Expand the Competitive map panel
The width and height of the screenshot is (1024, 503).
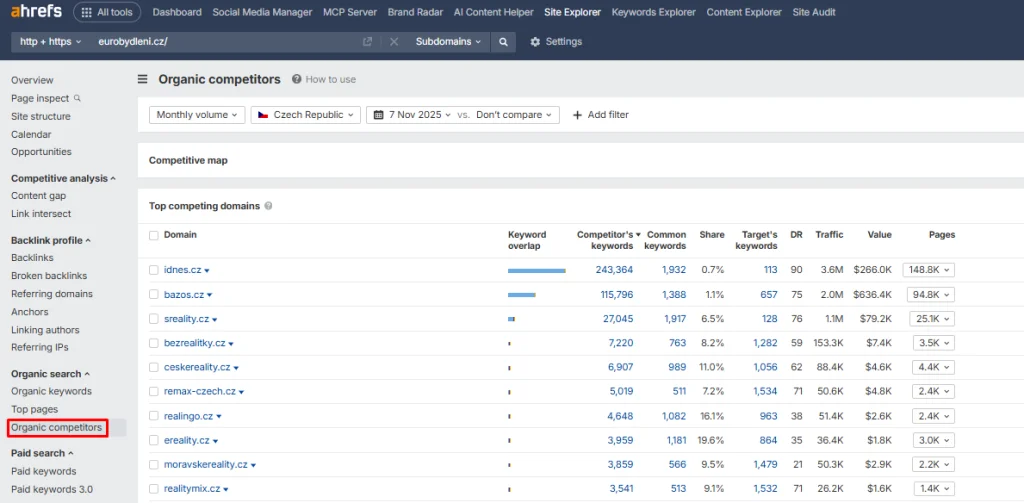pyautogui.click(x=188, y=160)
